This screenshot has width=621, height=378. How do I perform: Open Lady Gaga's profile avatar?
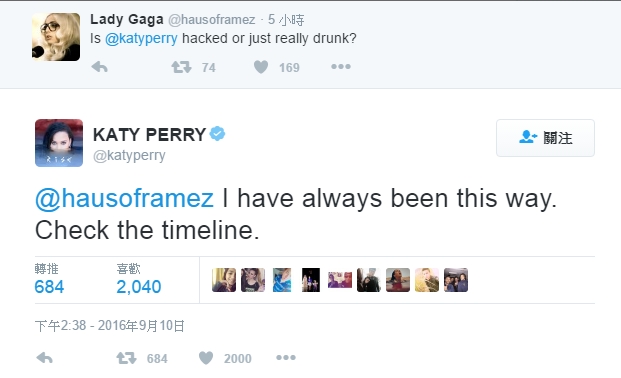56,37
